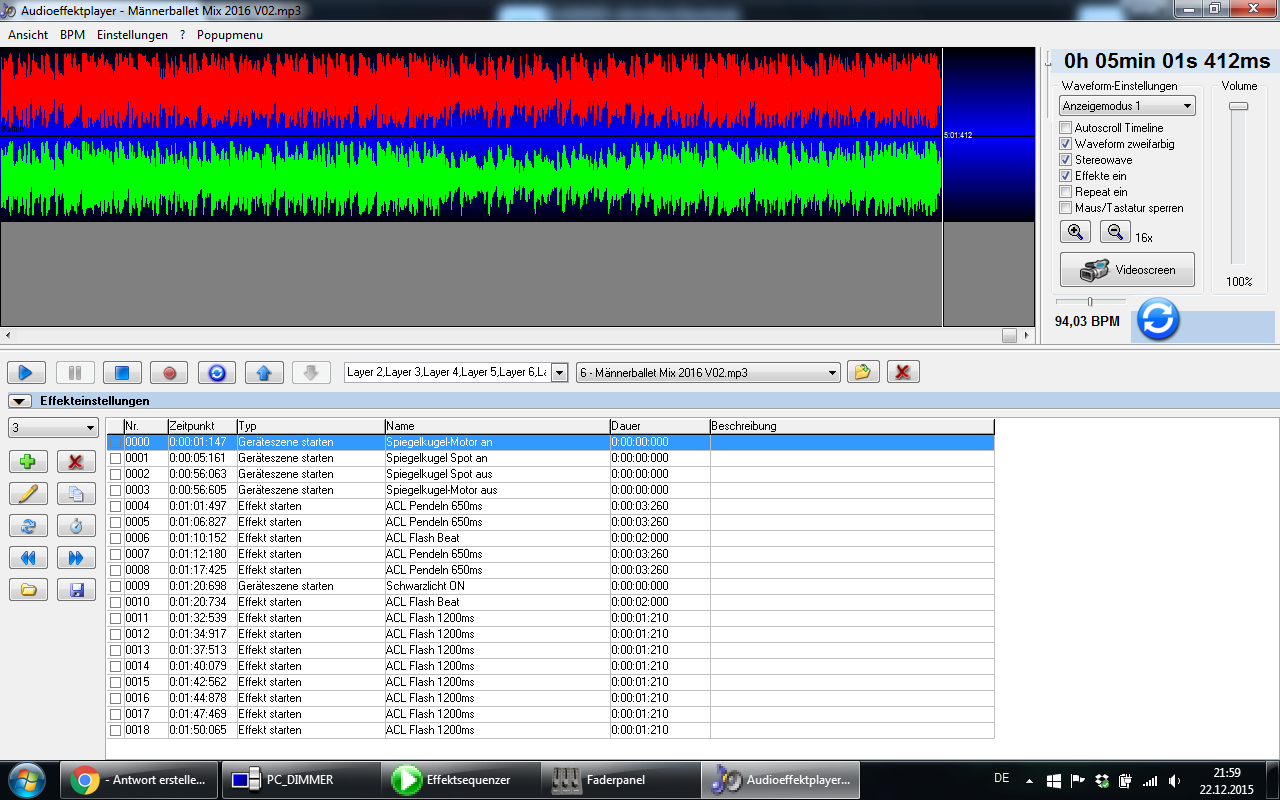1280x800 pixels.
Task: Disable the Stereowave option
Action: (1065, 159)
